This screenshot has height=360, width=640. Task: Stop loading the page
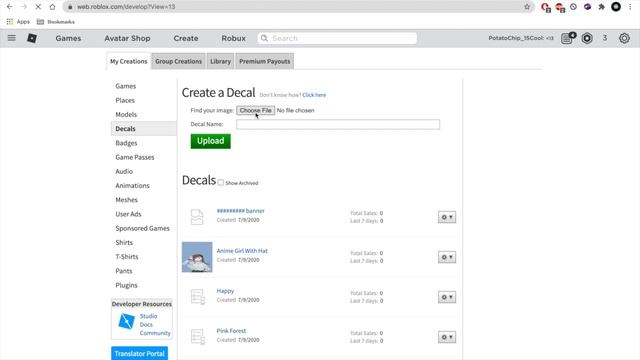click(x=38, y=7)
